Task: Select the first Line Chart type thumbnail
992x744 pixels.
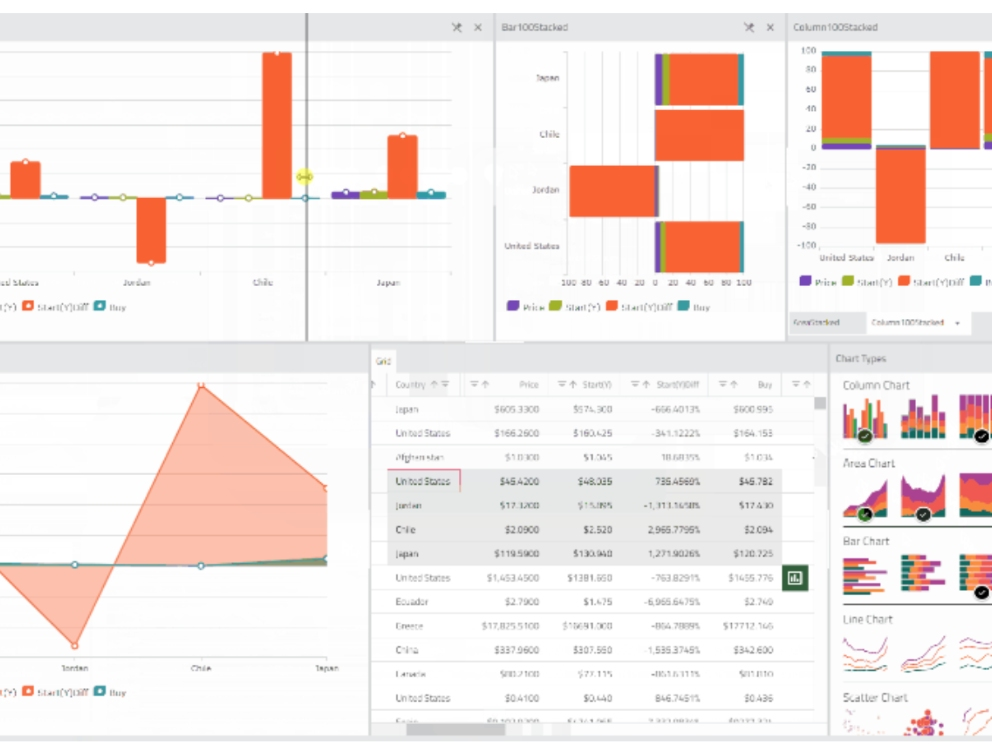Action: 865,652
